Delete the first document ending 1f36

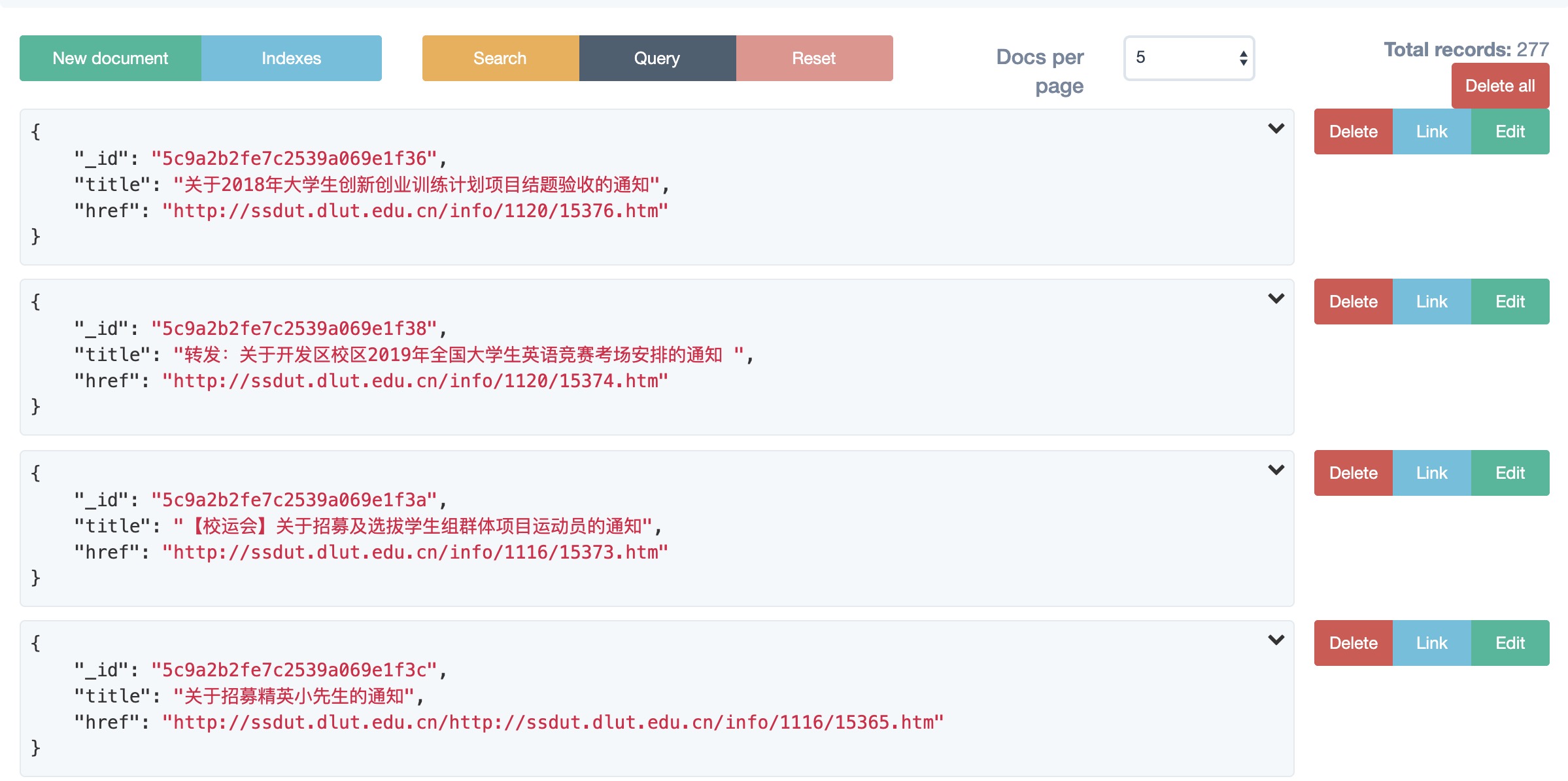[1353, 131]
